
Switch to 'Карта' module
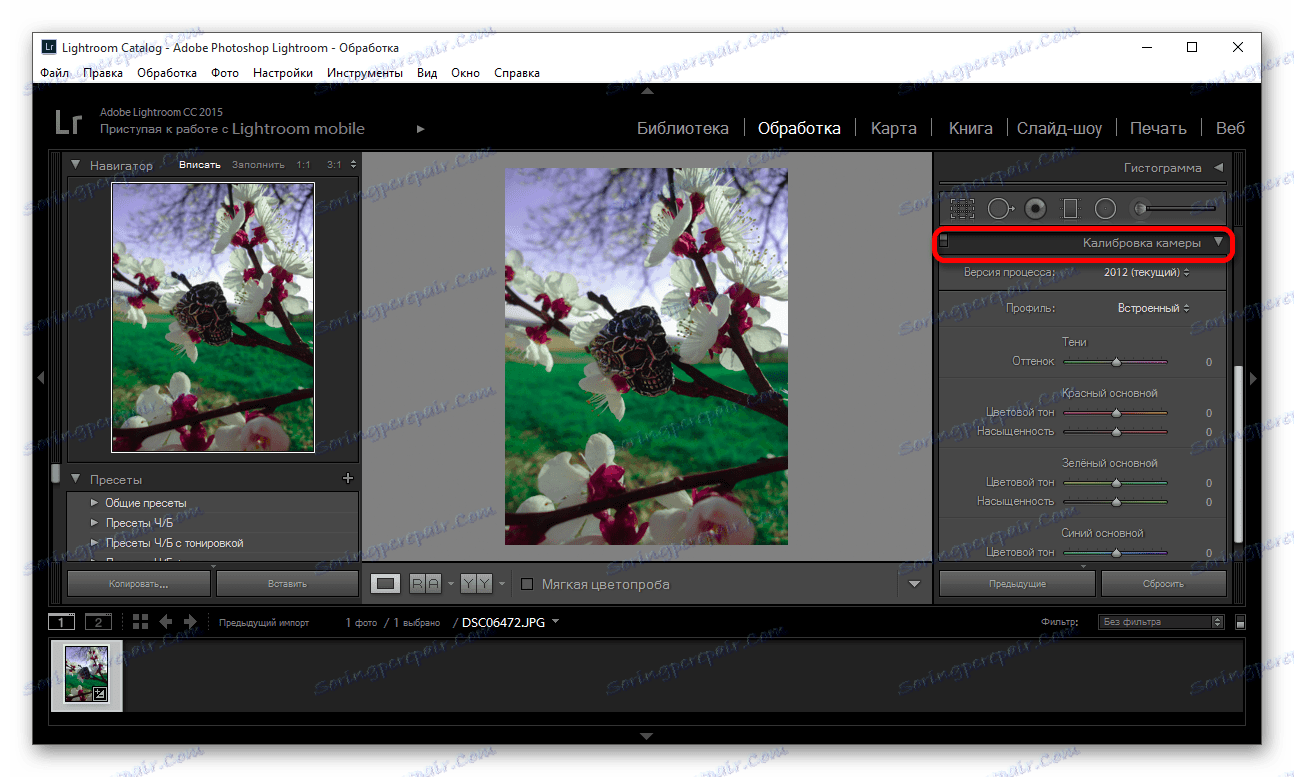click(x=893, y=128)
